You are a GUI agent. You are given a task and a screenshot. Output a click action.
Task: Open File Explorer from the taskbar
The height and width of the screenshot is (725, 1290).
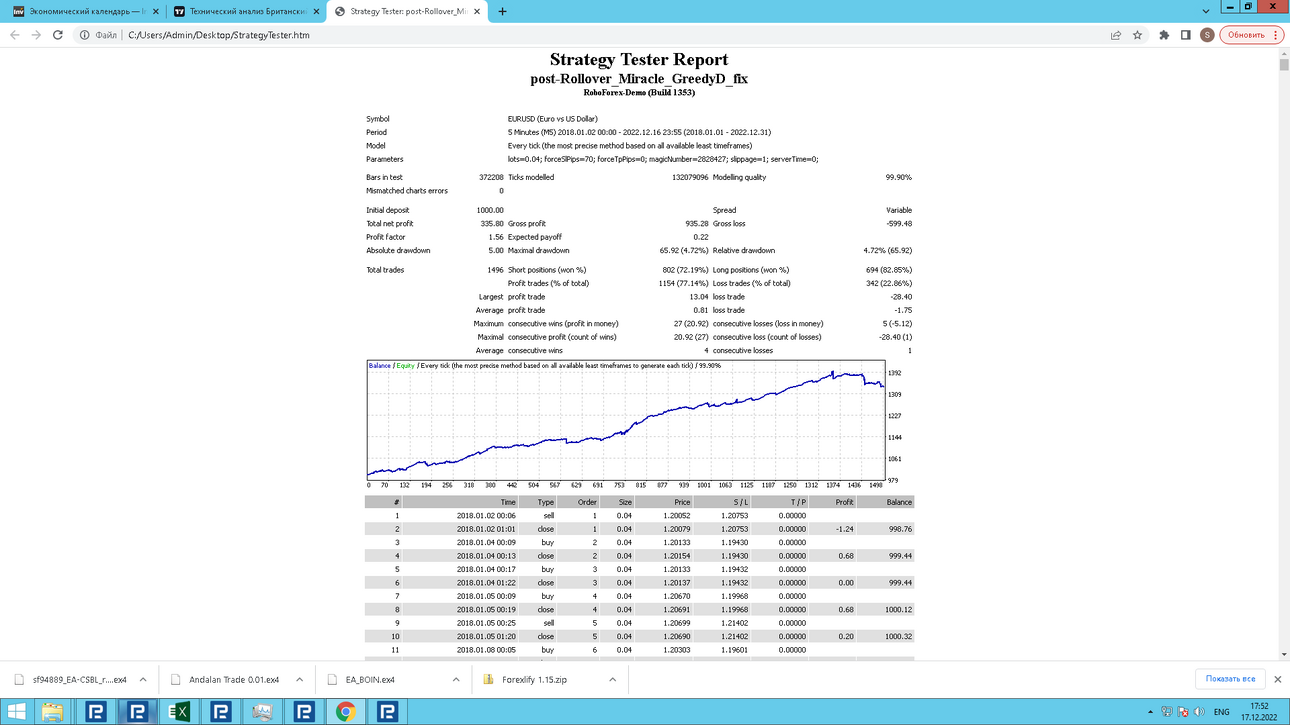coord(53,712)
